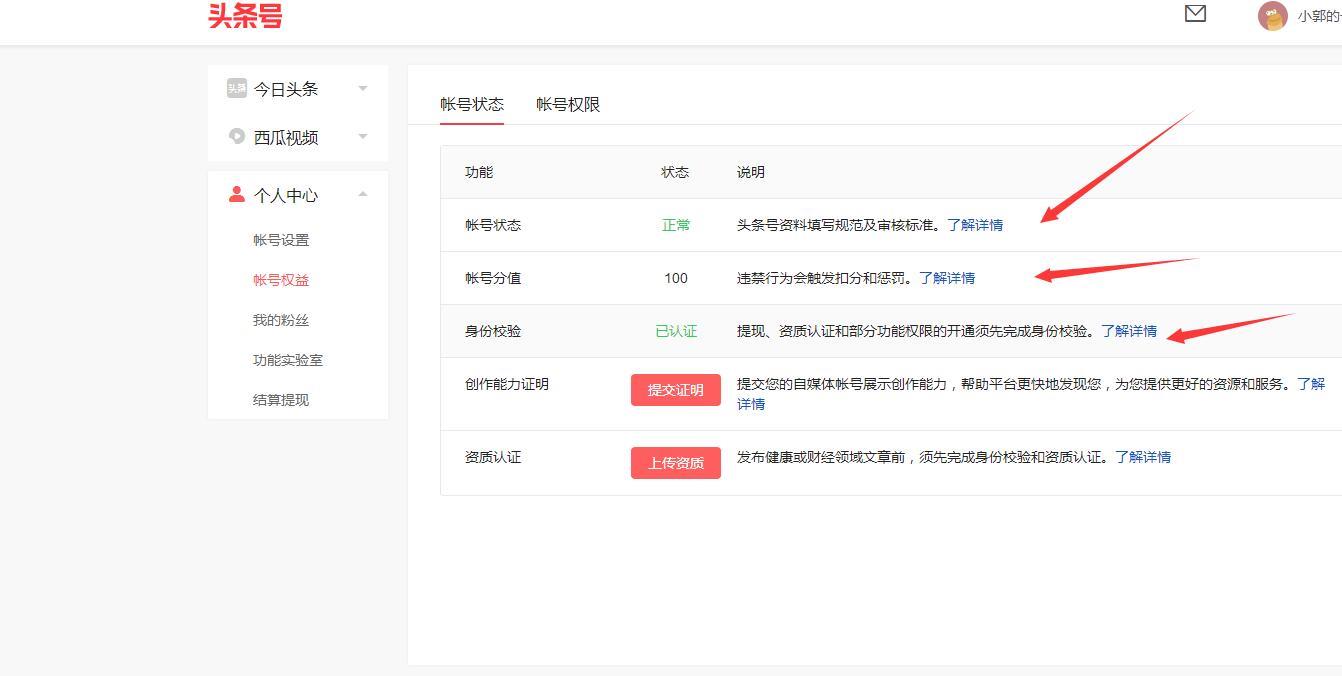The image size is (1342, 676).
Task: Open 了解详情 link in 资质认证 row
Action: coord(1143,457)
